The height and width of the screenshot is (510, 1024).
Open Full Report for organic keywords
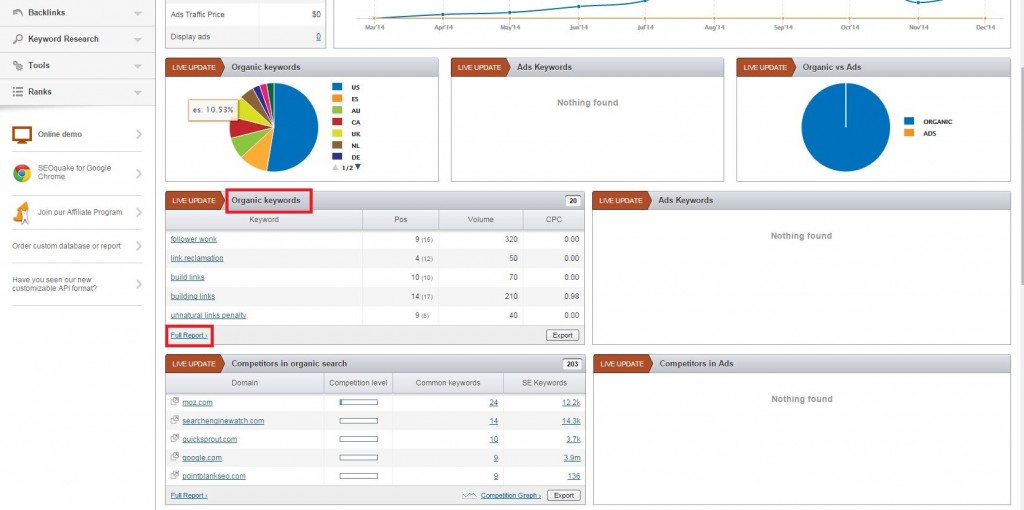(189, 335)
